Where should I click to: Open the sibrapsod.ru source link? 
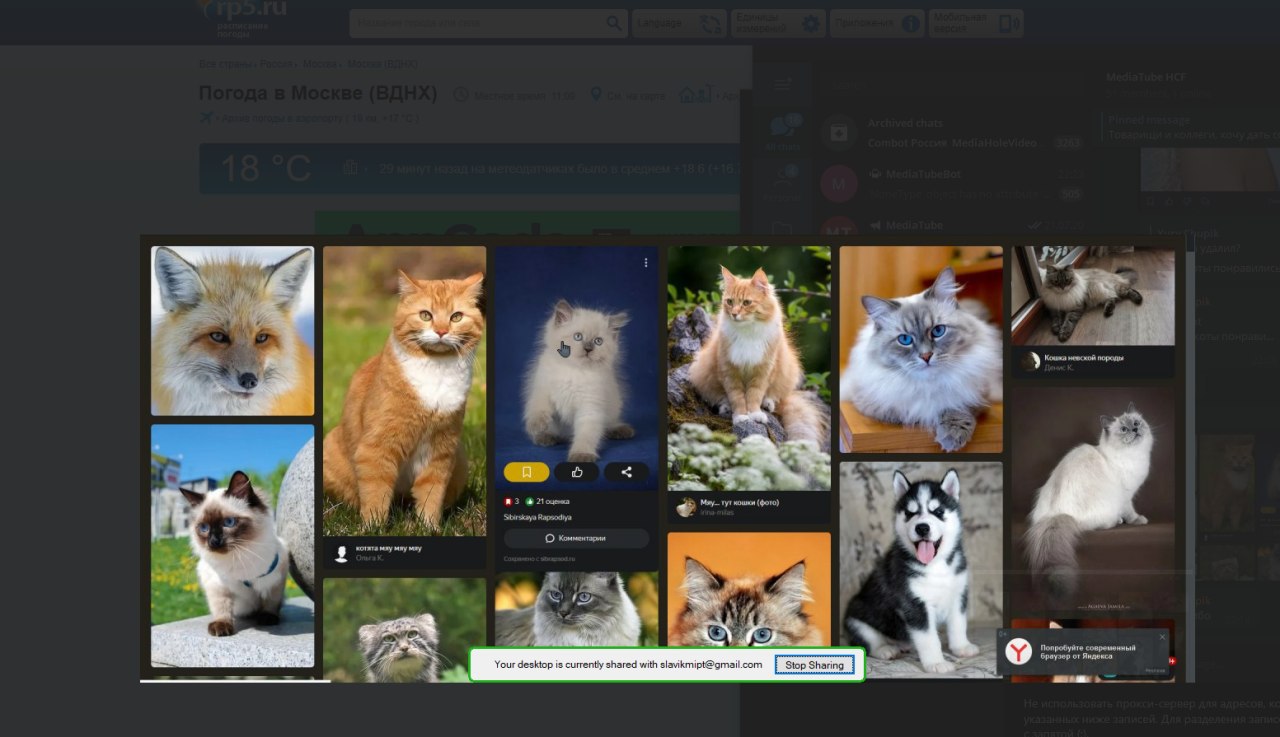click(x=540, y=559)
